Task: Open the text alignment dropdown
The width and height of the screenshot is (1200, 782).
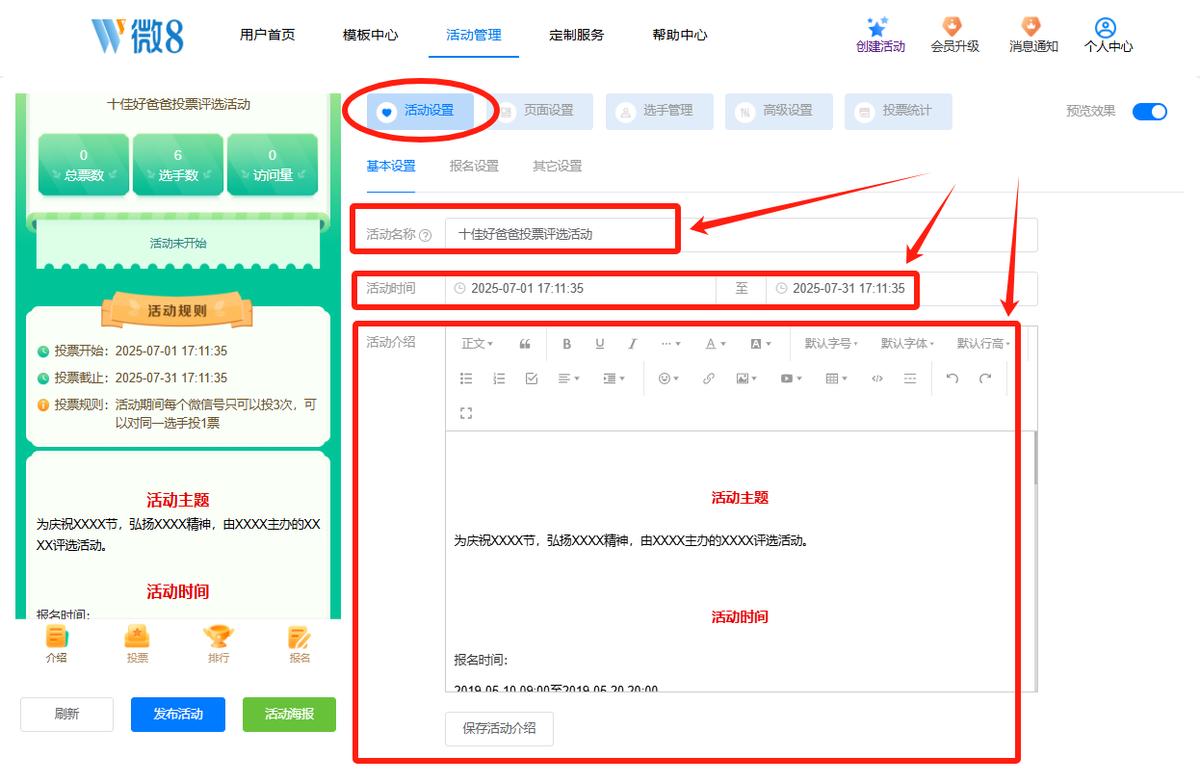Action: pyautogui.click(x=569, y=379)
